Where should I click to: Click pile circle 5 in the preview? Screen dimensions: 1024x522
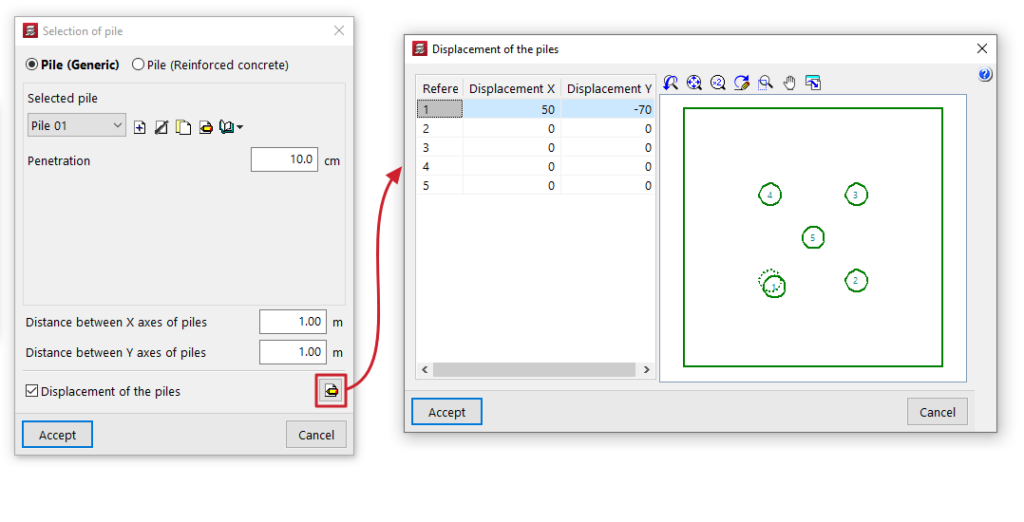pos(813,237)
